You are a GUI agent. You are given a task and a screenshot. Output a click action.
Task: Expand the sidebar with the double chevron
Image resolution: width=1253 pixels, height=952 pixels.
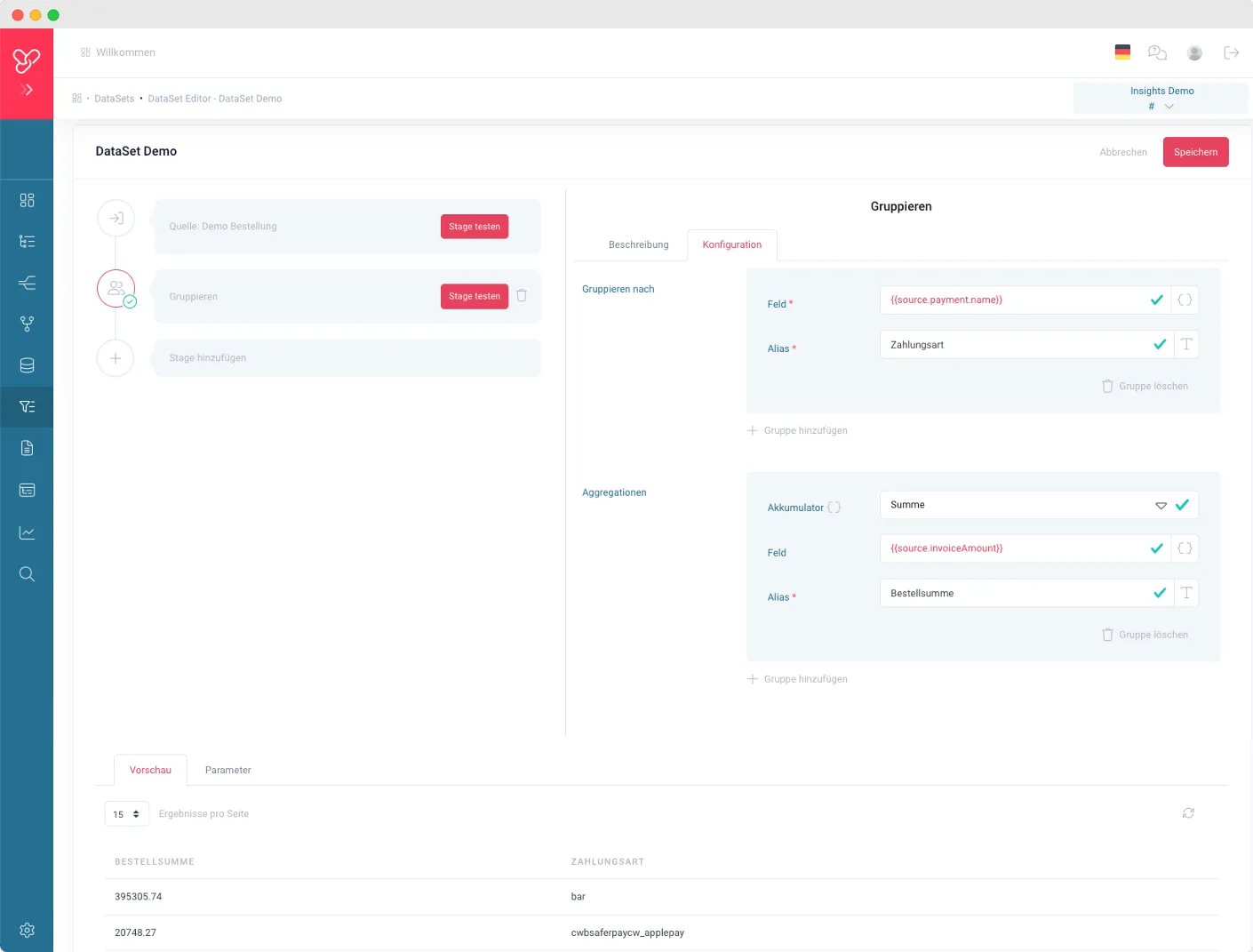click(27, 90)
